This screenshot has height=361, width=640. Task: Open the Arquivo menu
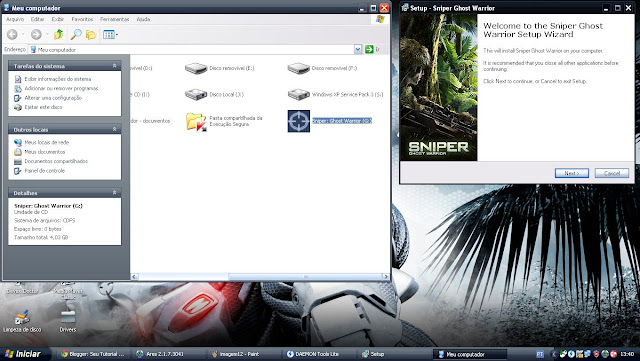(15, 19)
